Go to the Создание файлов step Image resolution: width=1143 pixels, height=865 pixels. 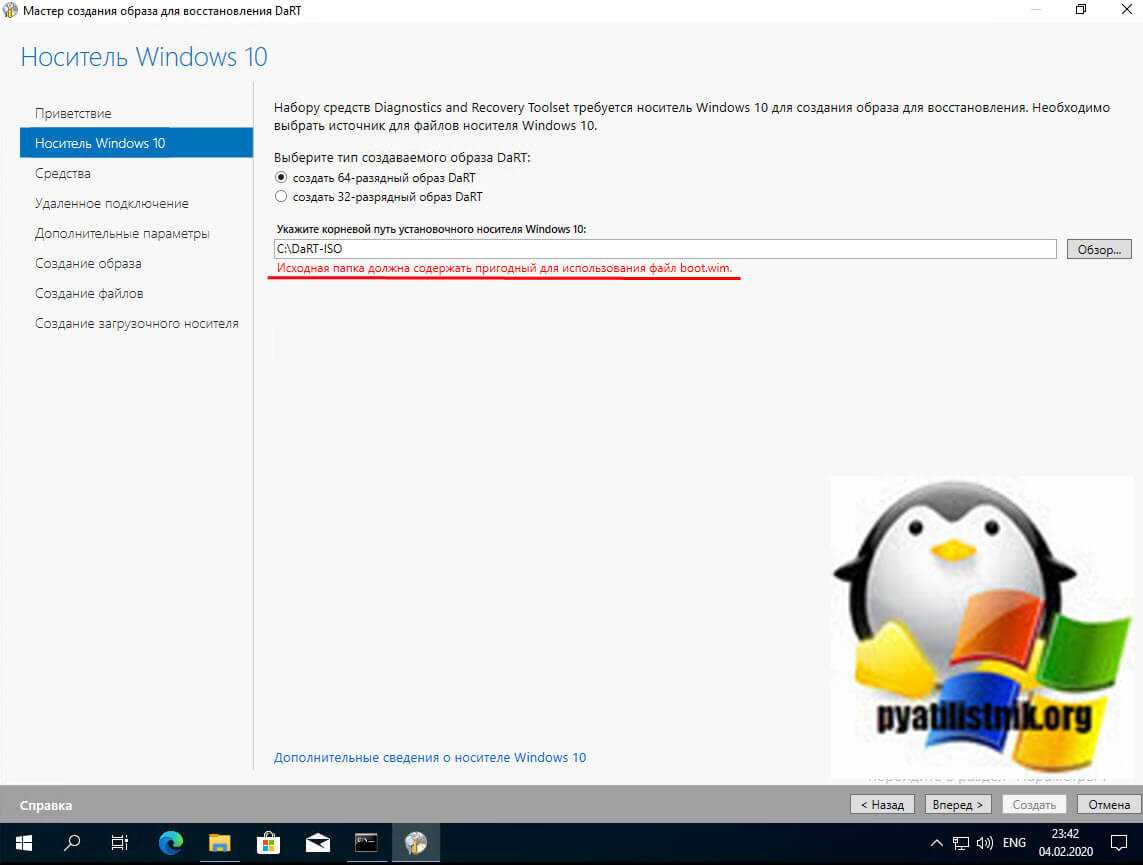pyautogui.click(x=89, y=293)
